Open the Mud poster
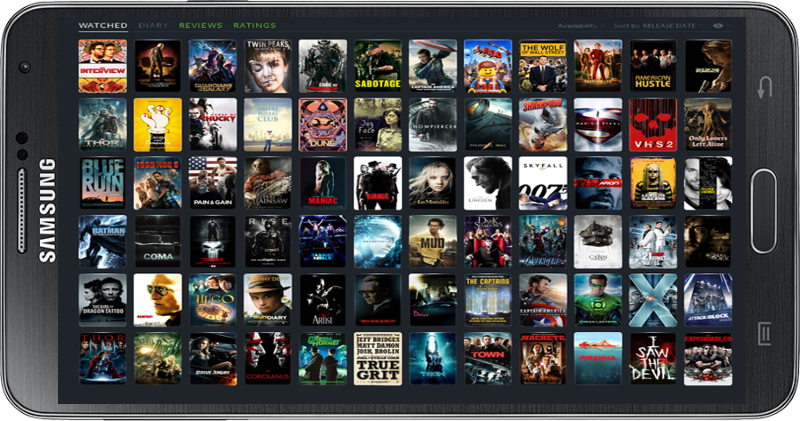Viewport: 800px width, 421px height. click(x=433, y=242)
